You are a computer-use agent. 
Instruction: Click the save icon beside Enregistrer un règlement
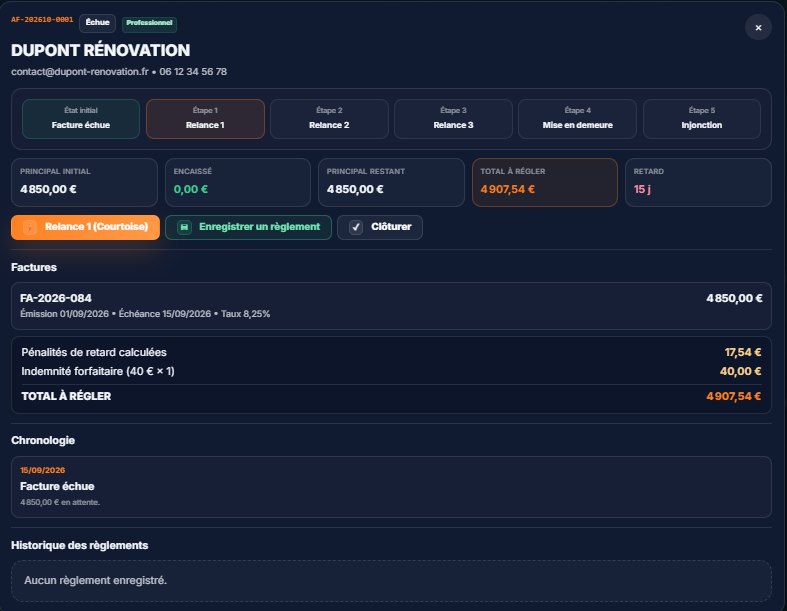[184, 227]
